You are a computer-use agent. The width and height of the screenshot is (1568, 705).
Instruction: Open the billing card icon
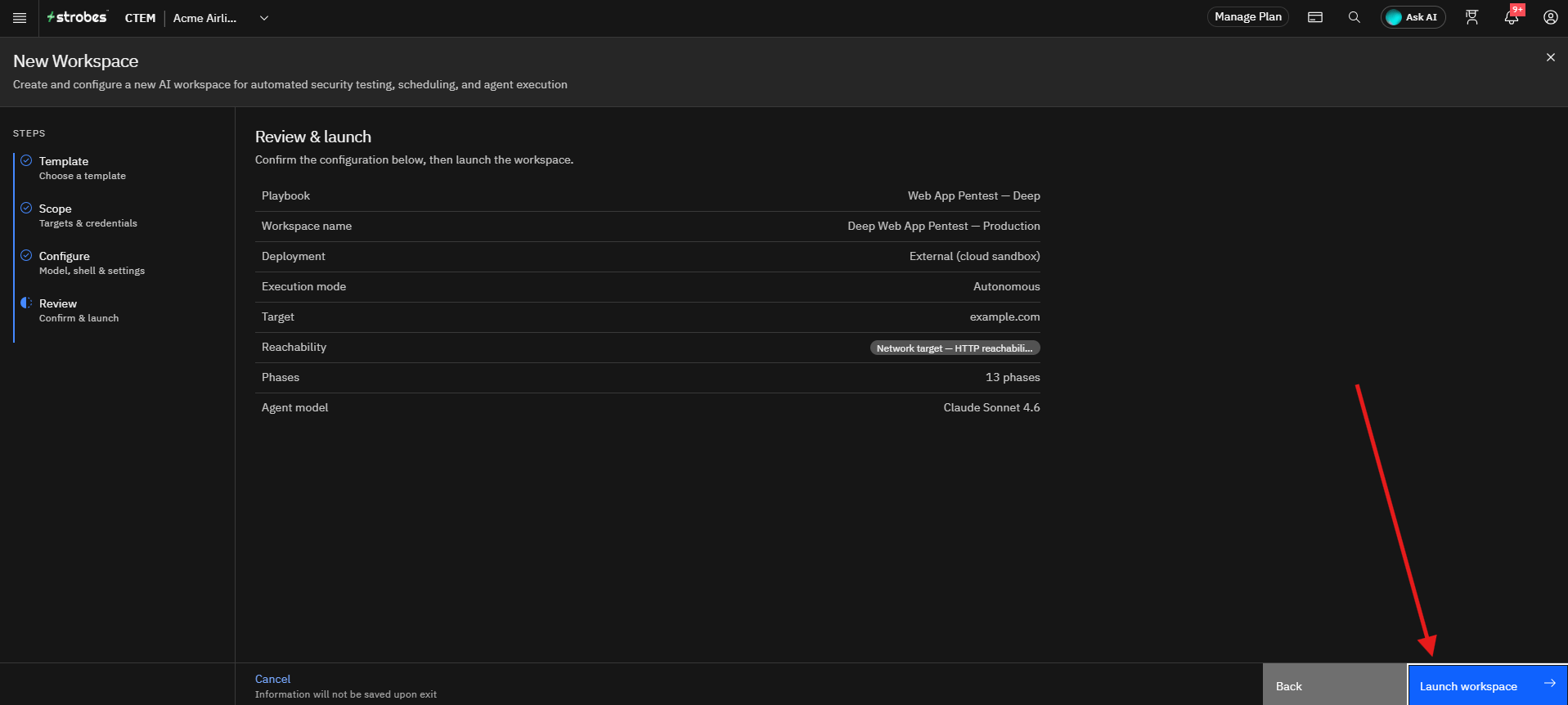coord(1315,17)
